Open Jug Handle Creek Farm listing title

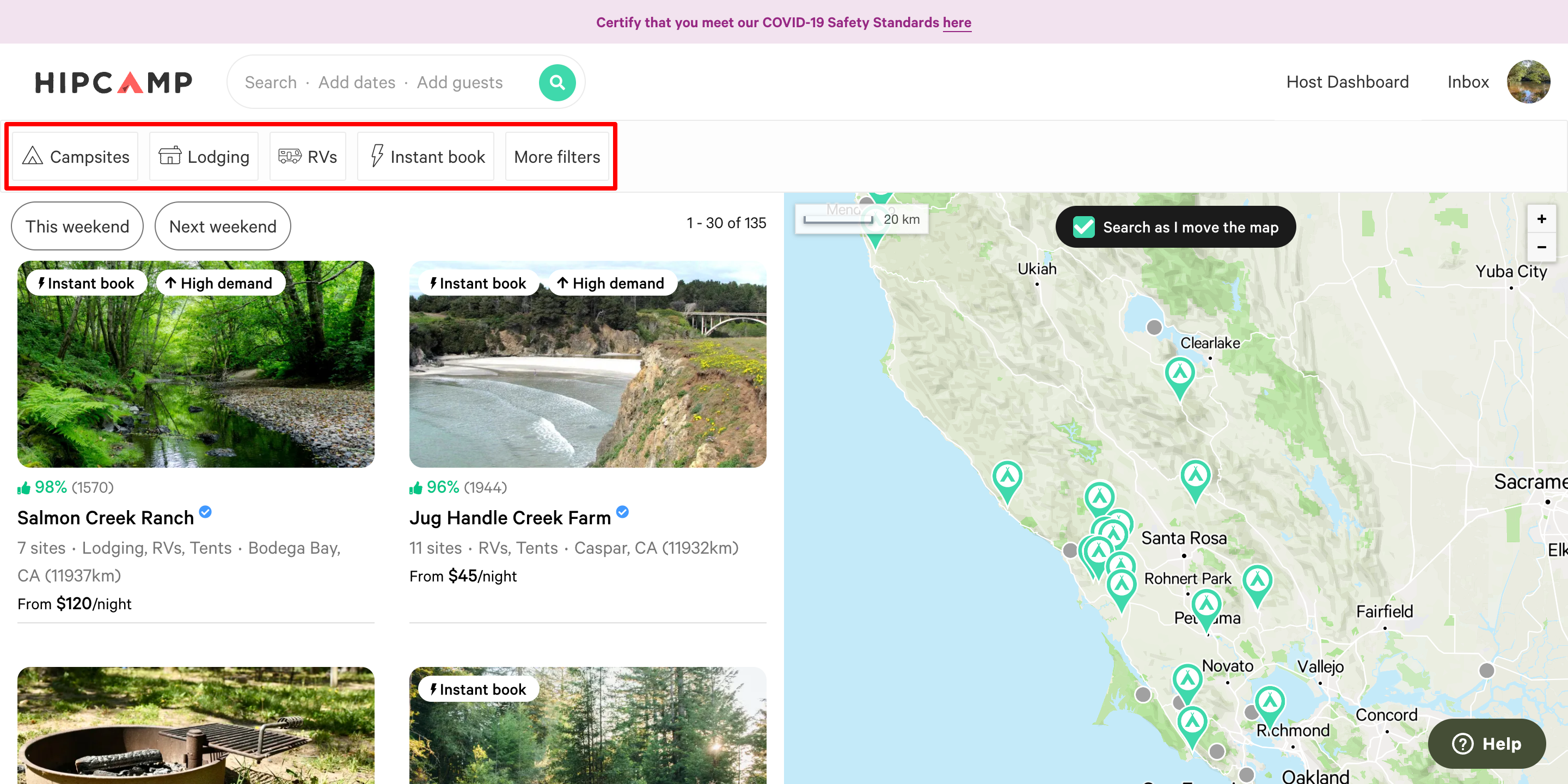click(x=510, y=517)
